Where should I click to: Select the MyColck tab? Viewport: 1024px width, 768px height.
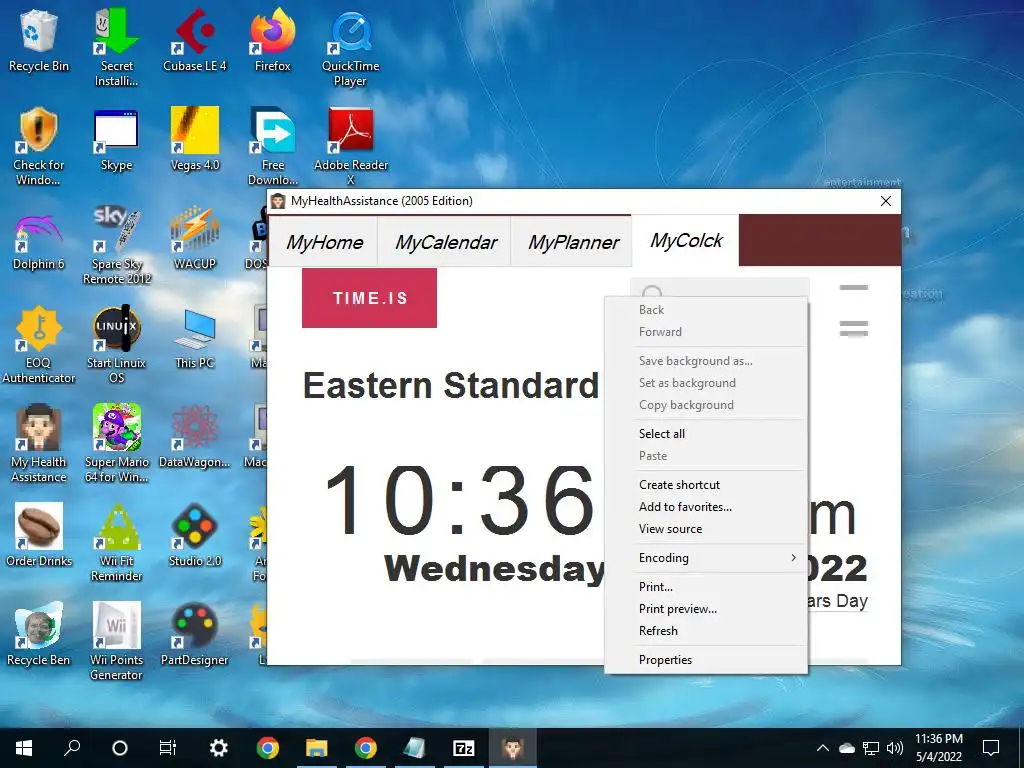686,240
